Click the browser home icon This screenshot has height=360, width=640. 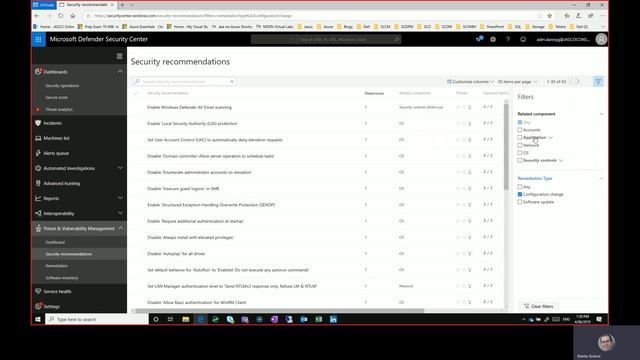click(x=73, y=16)
